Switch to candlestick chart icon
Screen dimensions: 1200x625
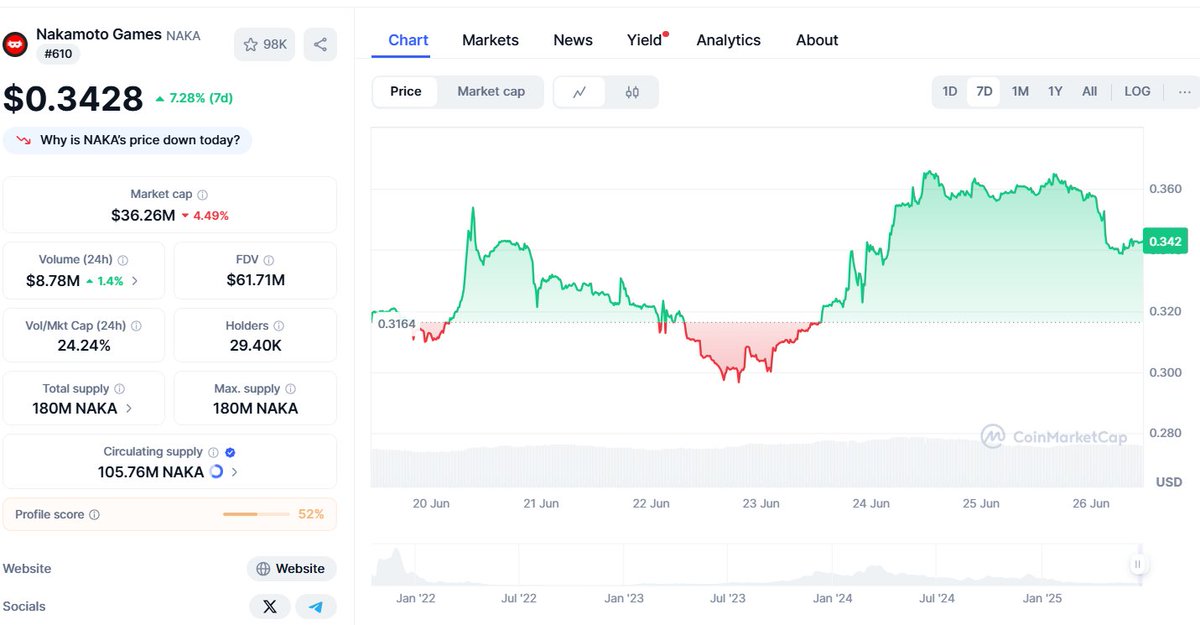(x=632, y=92)
